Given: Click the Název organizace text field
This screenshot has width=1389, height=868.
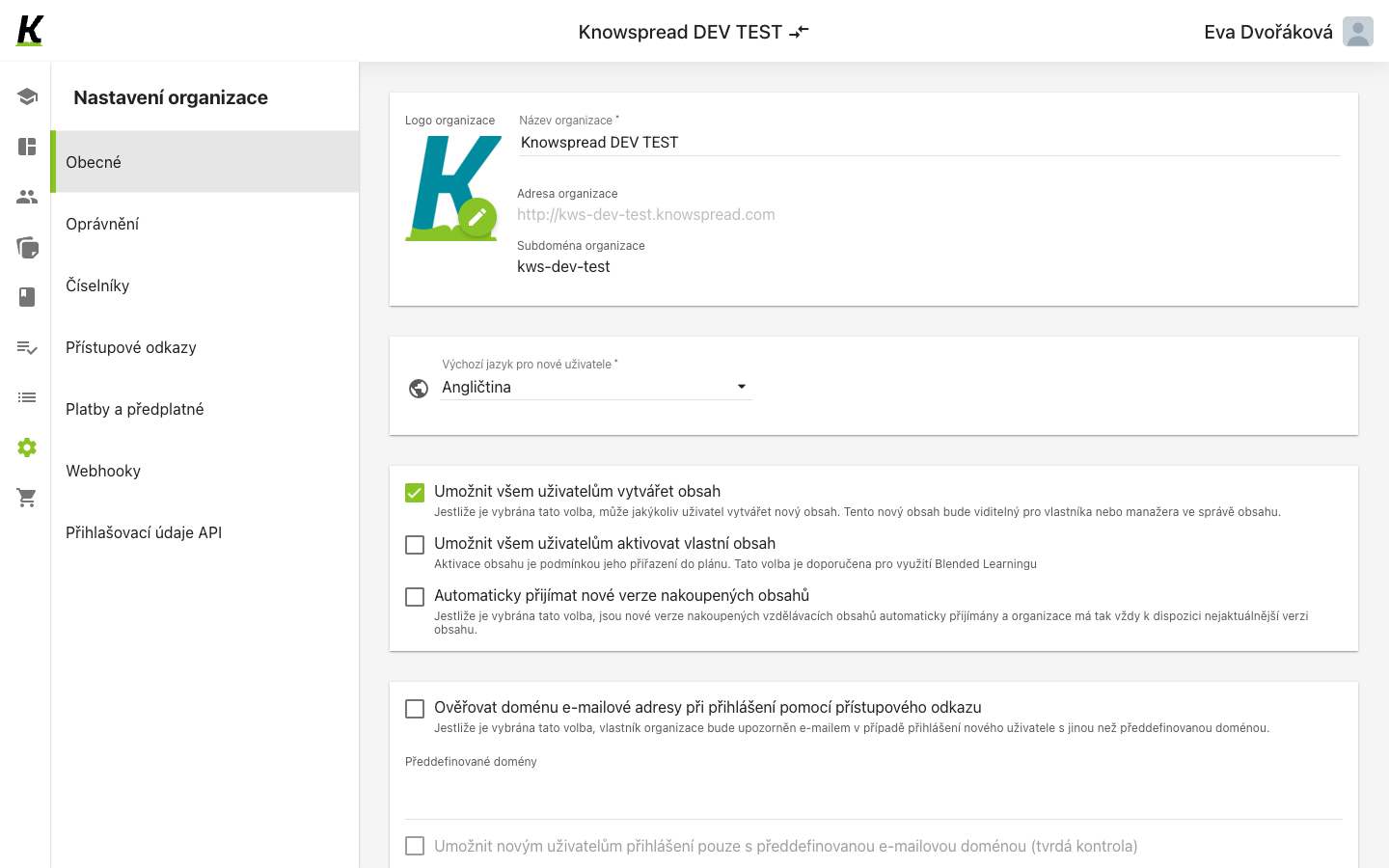Looking at the screenshot, I should (x=930, y=143).
